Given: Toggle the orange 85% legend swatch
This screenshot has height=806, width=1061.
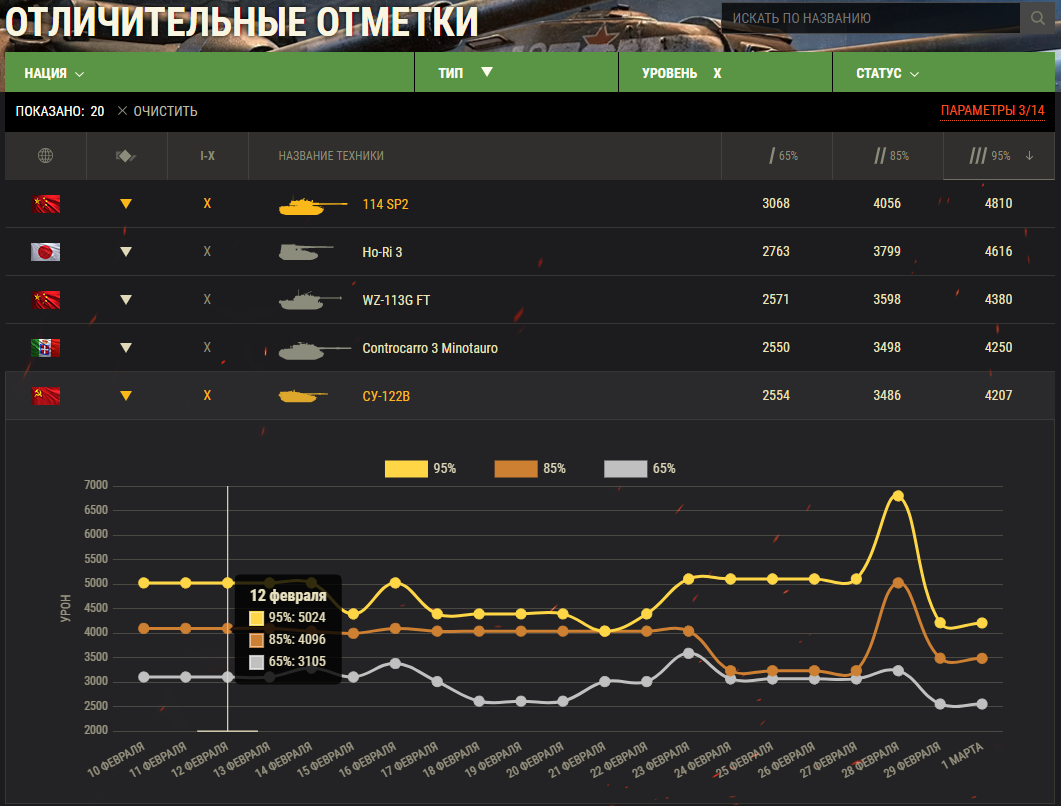Looking at the screenshot, I should 516,468.
